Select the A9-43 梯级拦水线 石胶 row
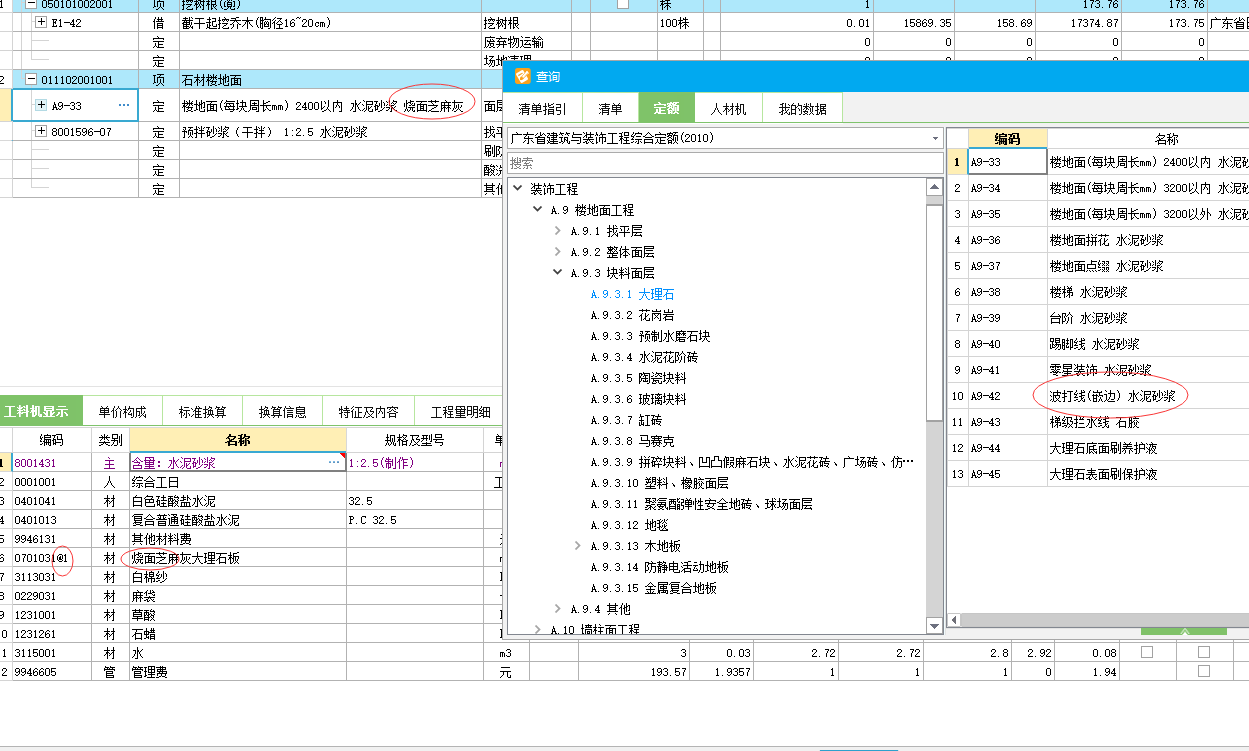This screenshot has height=751, width=1249. pos(1098,422)
